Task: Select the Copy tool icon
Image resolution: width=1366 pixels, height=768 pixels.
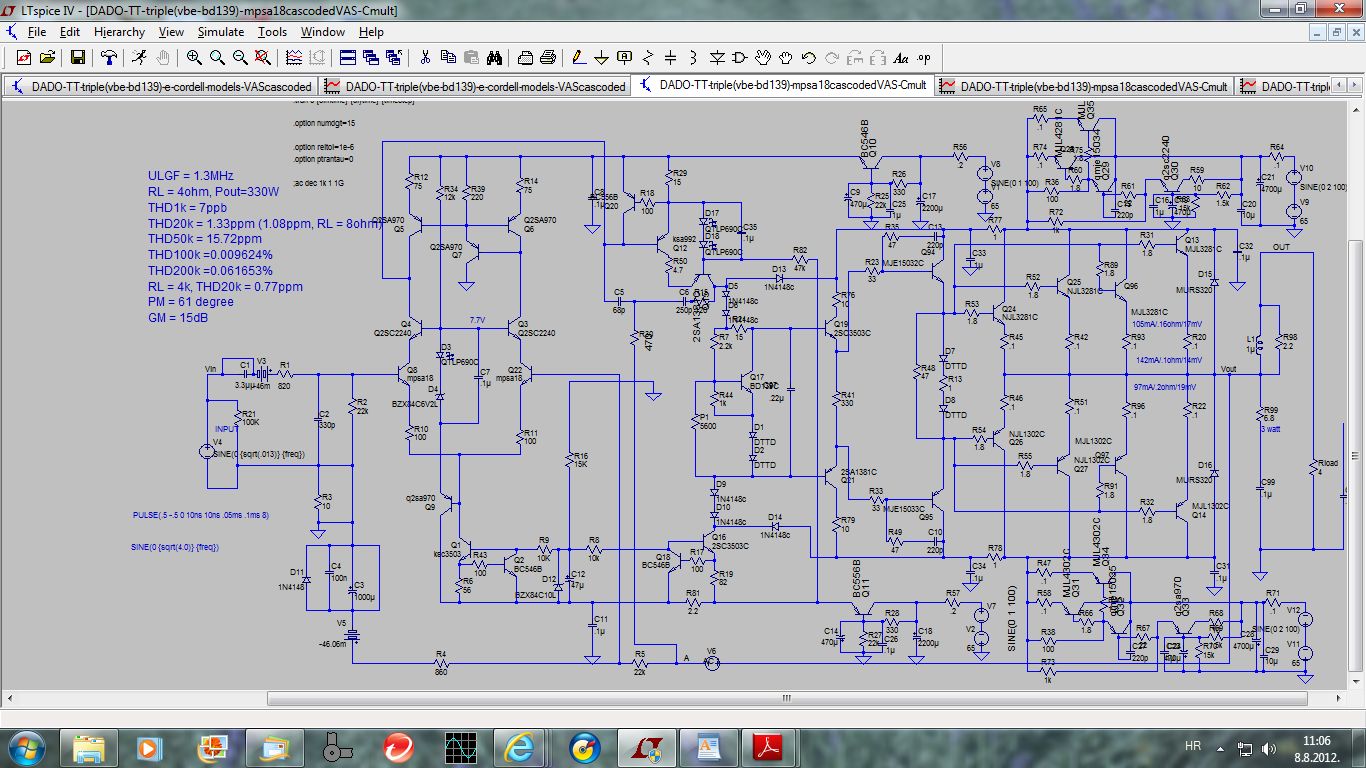Action: coord(448,57)
